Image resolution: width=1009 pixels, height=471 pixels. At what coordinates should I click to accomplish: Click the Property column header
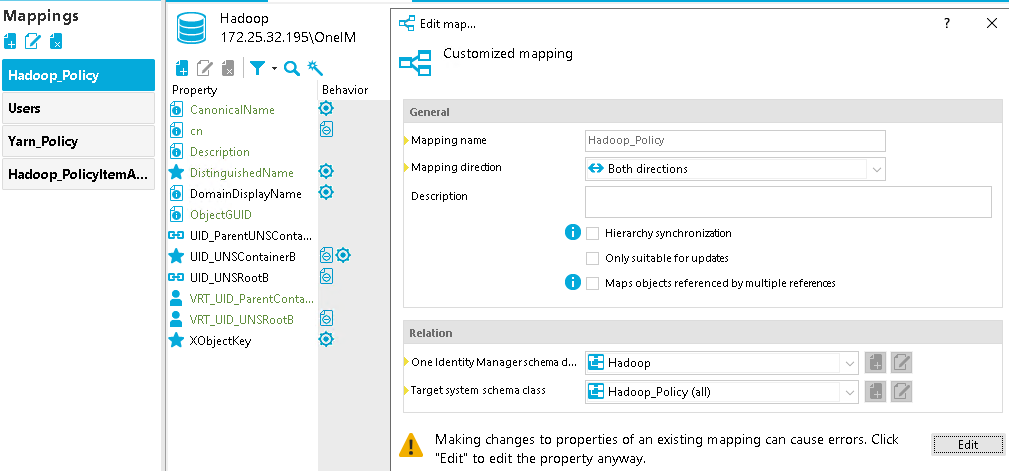pos(194,90)
